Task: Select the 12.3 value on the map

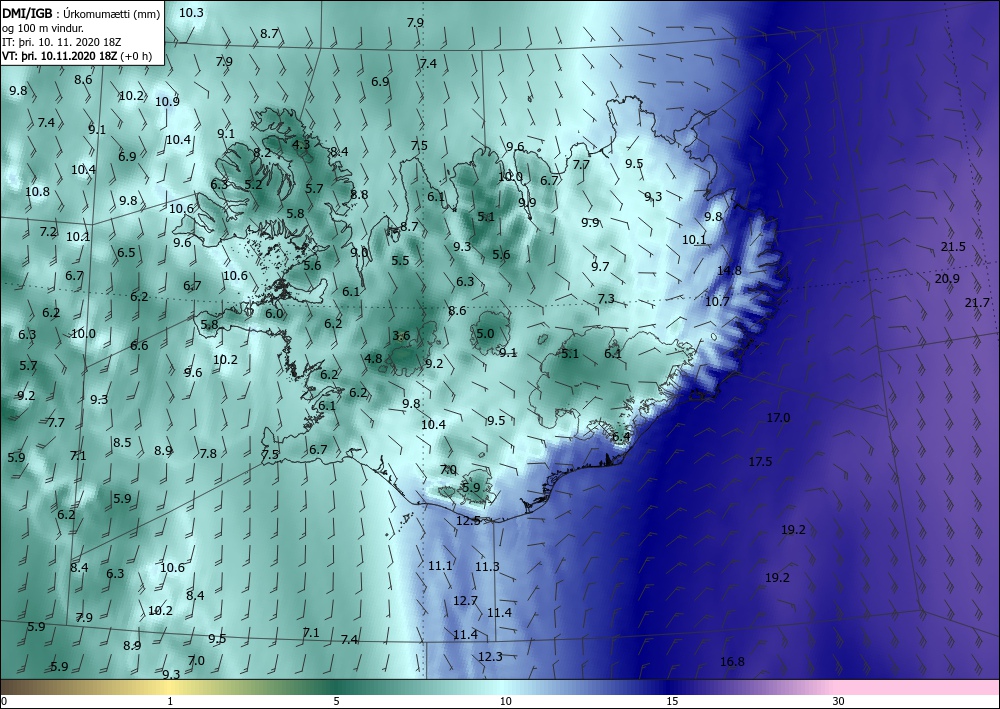Action: [x=490, y=657]
